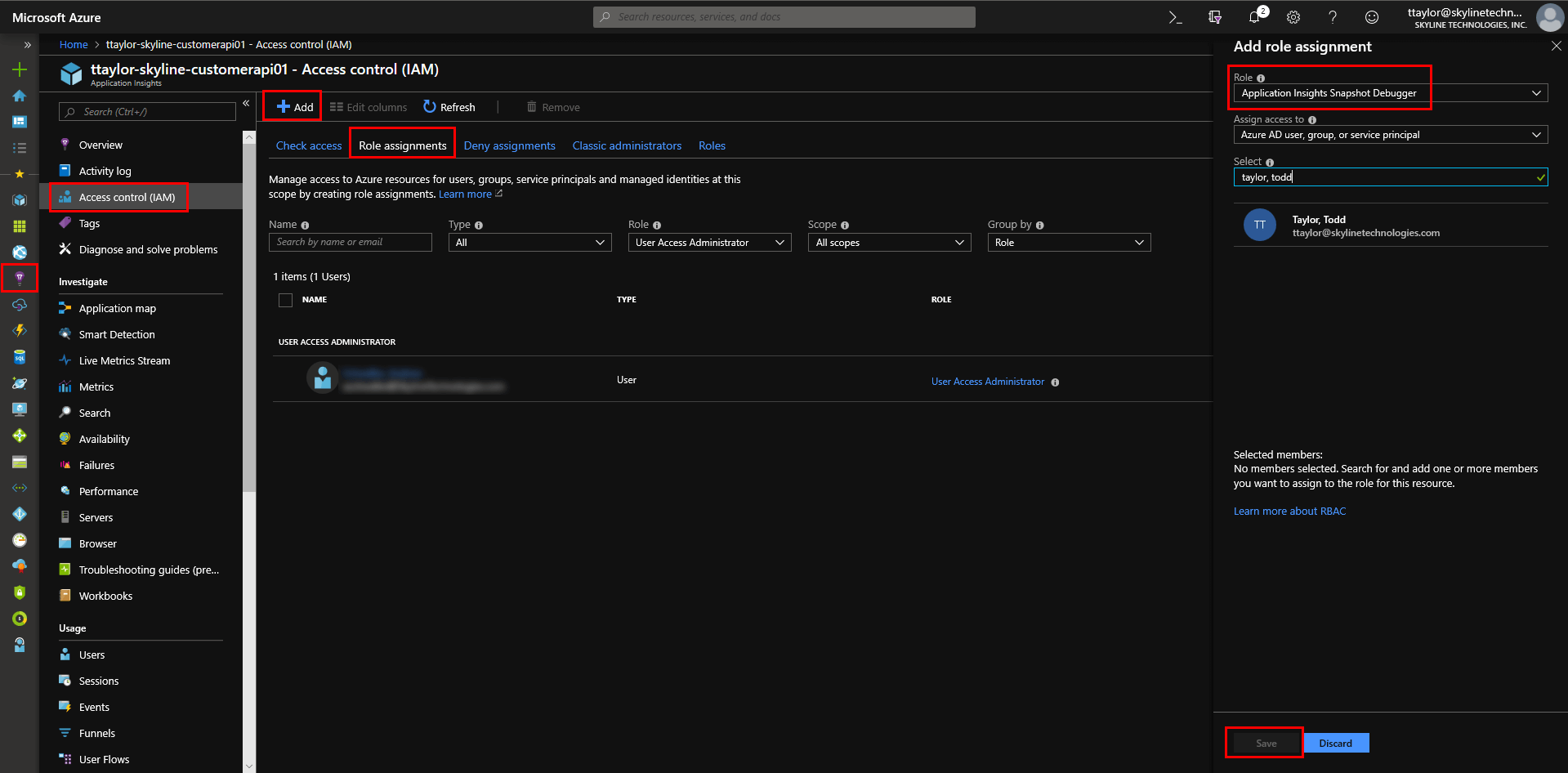Click Remove in the toolbar
1568x773 pixels.
tap(553, 107)
